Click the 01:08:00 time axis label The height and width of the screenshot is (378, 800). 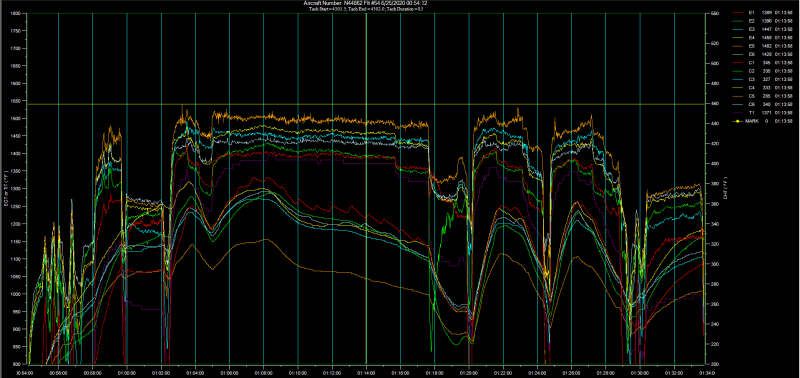pos(263,373)
